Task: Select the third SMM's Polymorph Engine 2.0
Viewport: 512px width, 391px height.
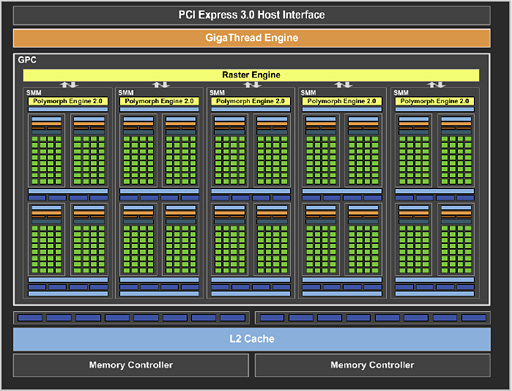Action: (251, 101)
